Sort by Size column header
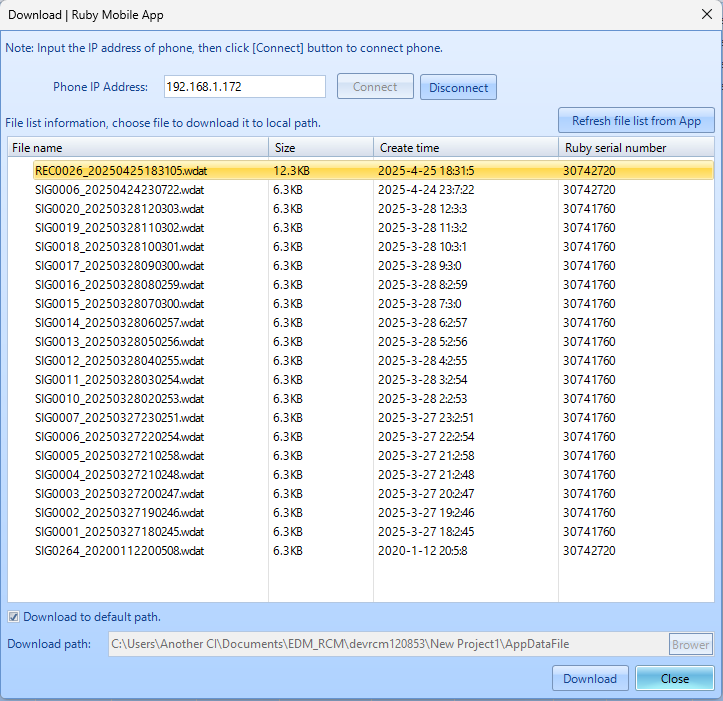723x701 pixels. [321, 148]
